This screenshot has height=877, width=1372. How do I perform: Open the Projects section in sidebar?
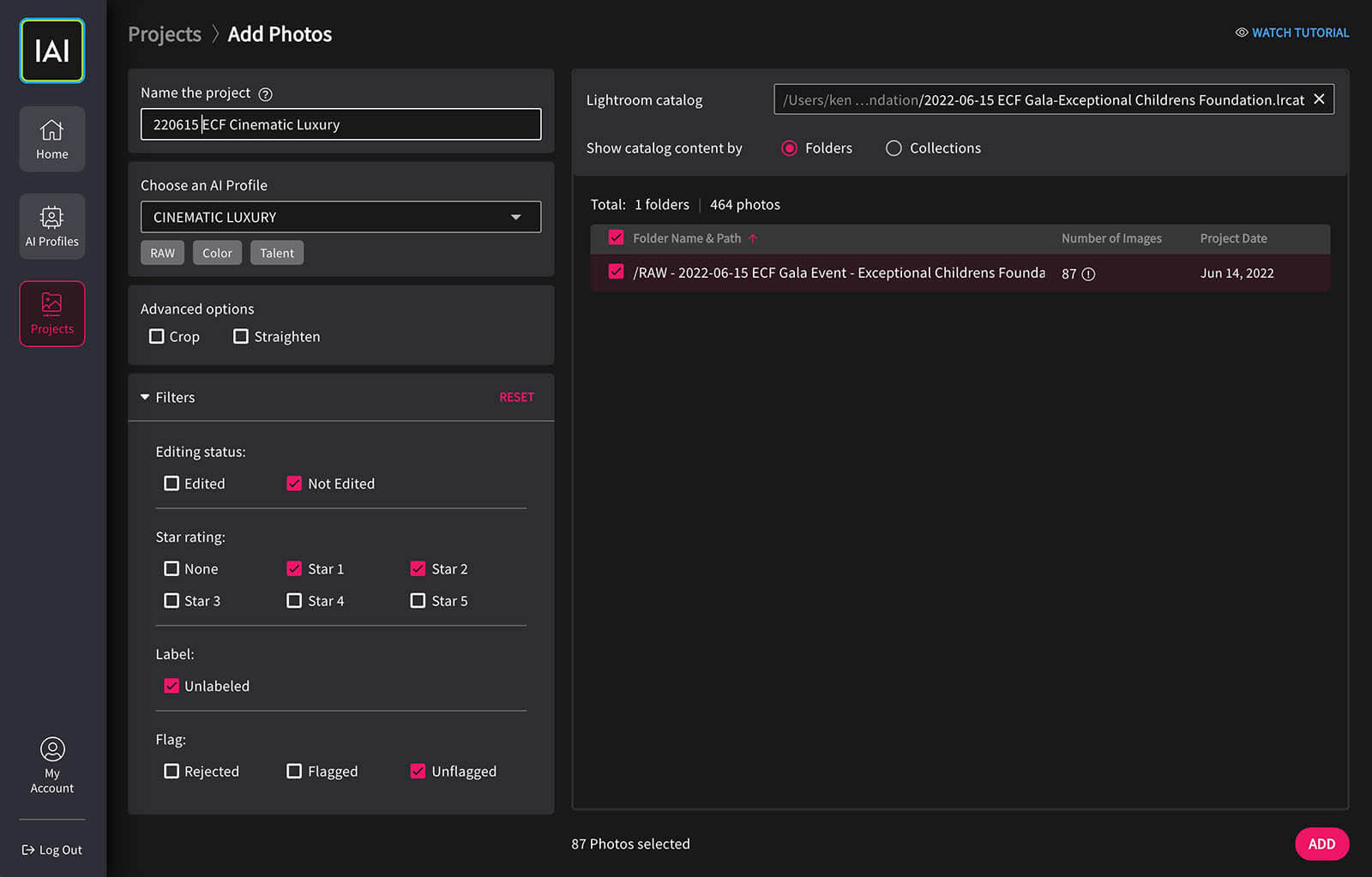(52, 314)
